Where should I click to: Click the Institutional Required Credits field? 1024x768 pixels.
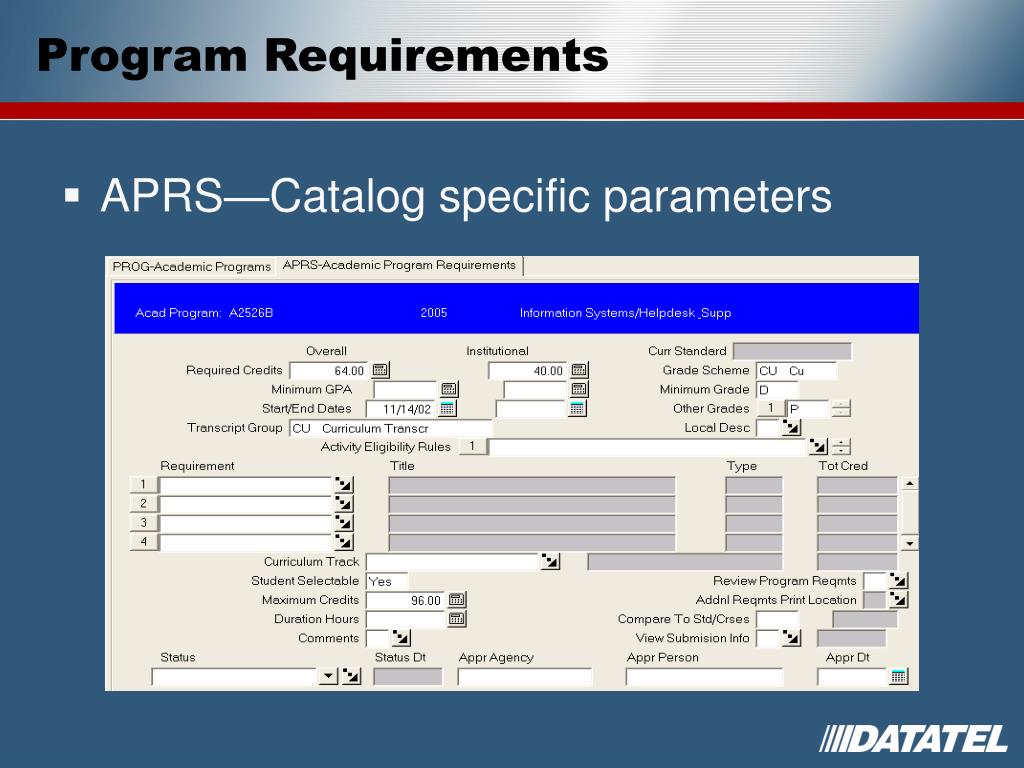click(x=528, y=371)
